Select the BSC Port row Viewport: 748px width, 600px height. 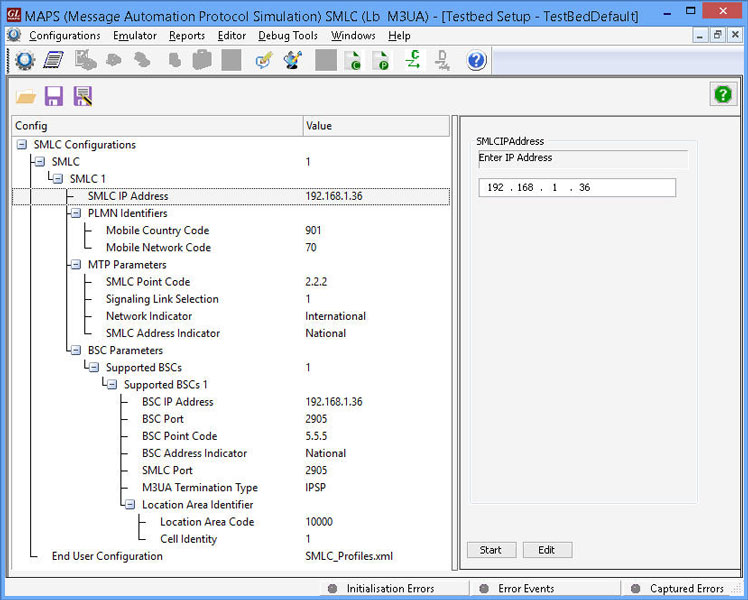click(231, 419)
